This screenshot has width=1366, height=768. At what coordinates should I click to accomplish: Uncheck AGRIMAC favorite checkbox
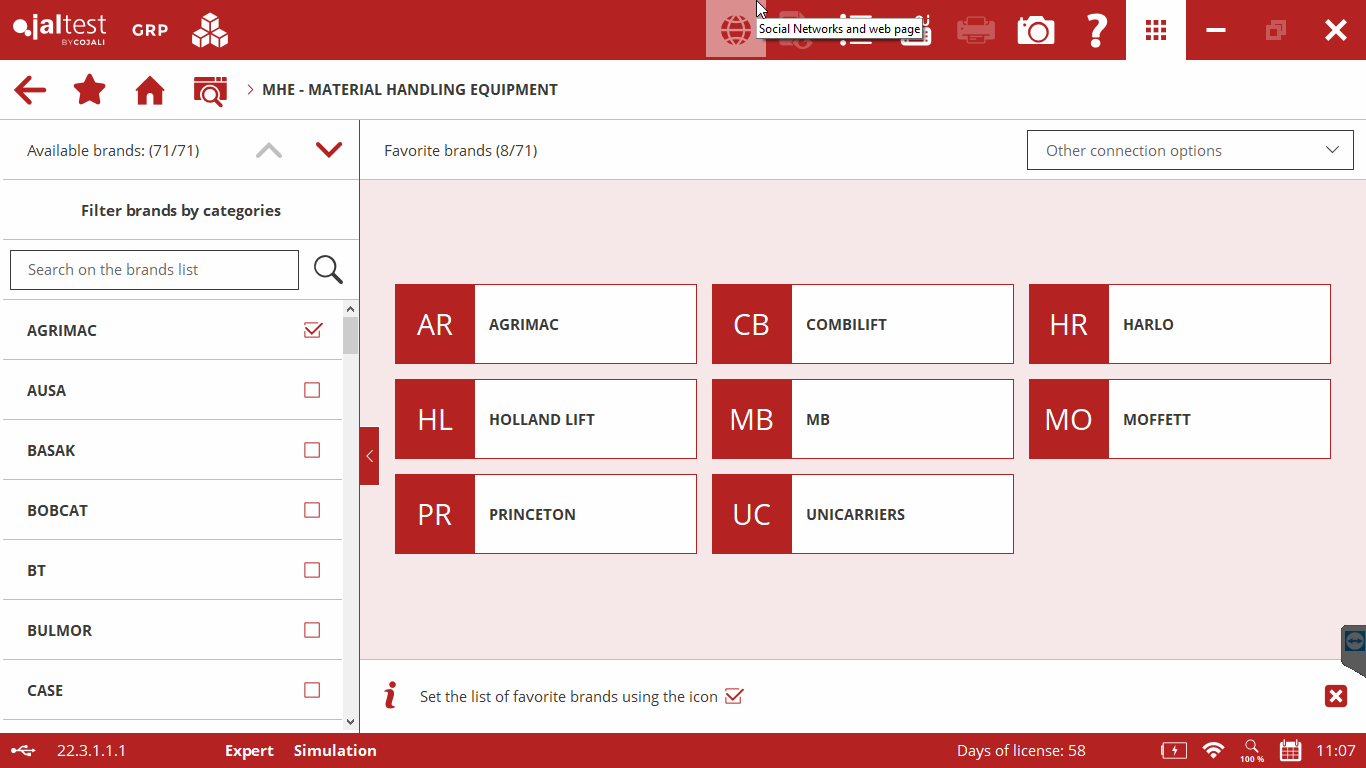(x=312, y=330)
